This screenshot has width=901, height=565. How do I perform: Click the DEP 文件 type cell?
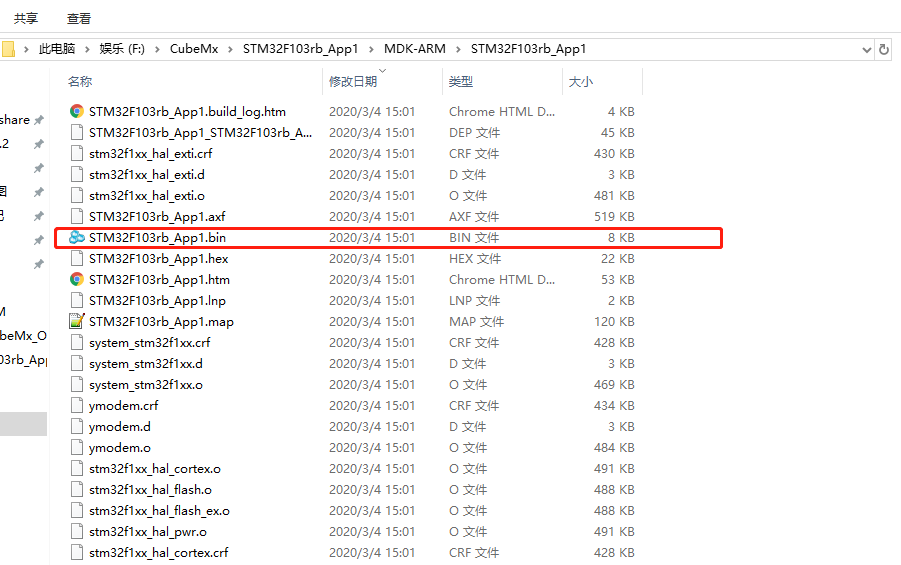click(475, 133)
